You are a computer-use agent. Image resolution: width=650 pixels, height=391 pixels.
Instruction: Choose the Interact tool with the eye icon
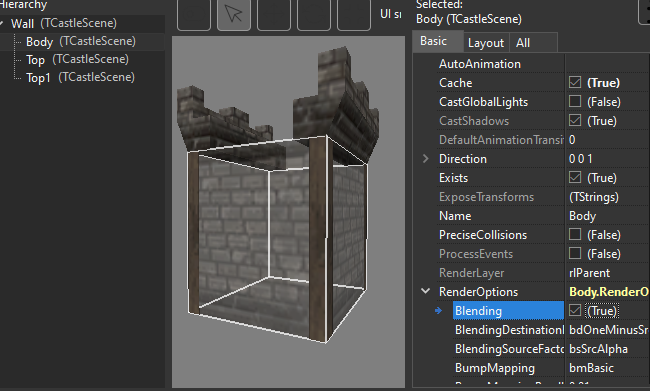pyautogui.click(x=194, y=14)
